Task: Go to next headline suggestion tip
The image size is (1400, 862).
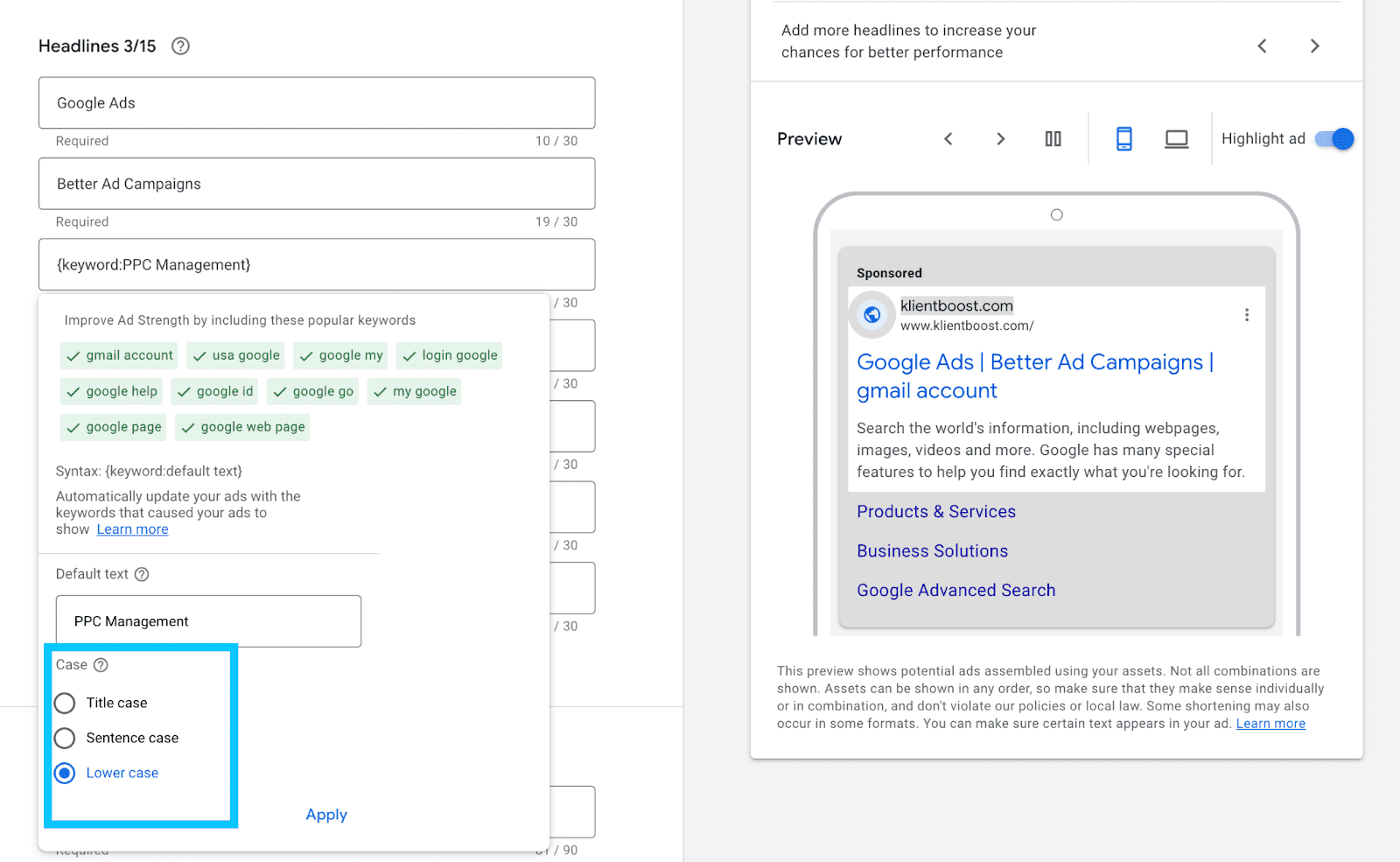Action: [x=1314, y=46]
